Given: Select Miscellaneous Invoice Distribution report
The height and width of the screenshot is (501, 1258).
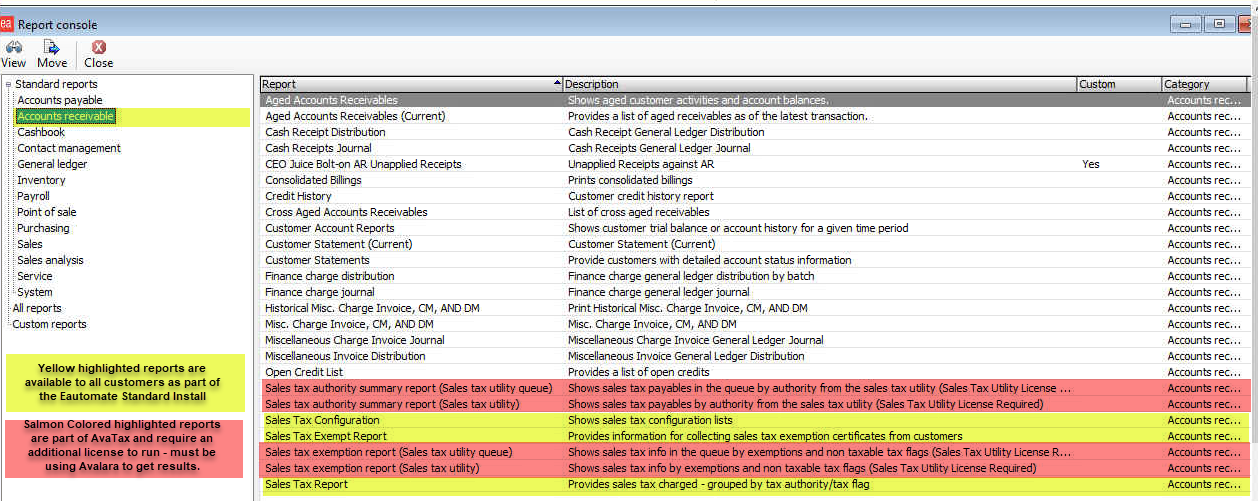Looking at the screenshot, I should tap(755, 356).
